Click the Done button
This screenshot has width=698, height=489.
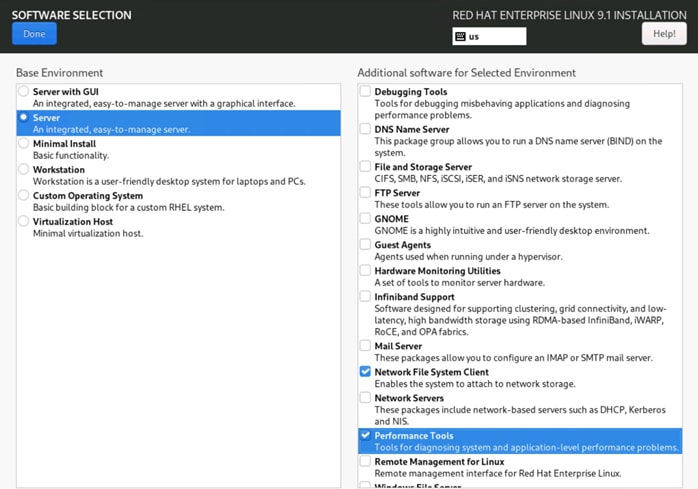click(x=34, y=34)
